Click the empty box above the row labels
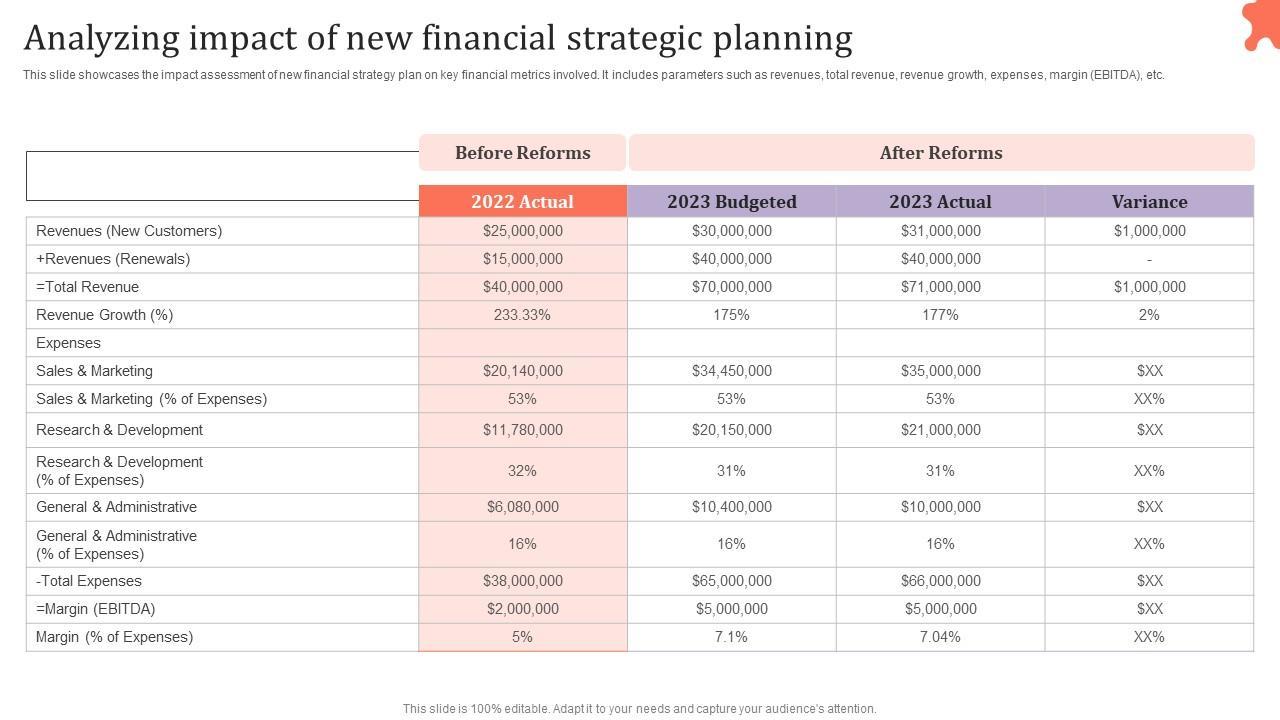The width and height of the screenshot is (1280, 720). [x=222, y=176]
